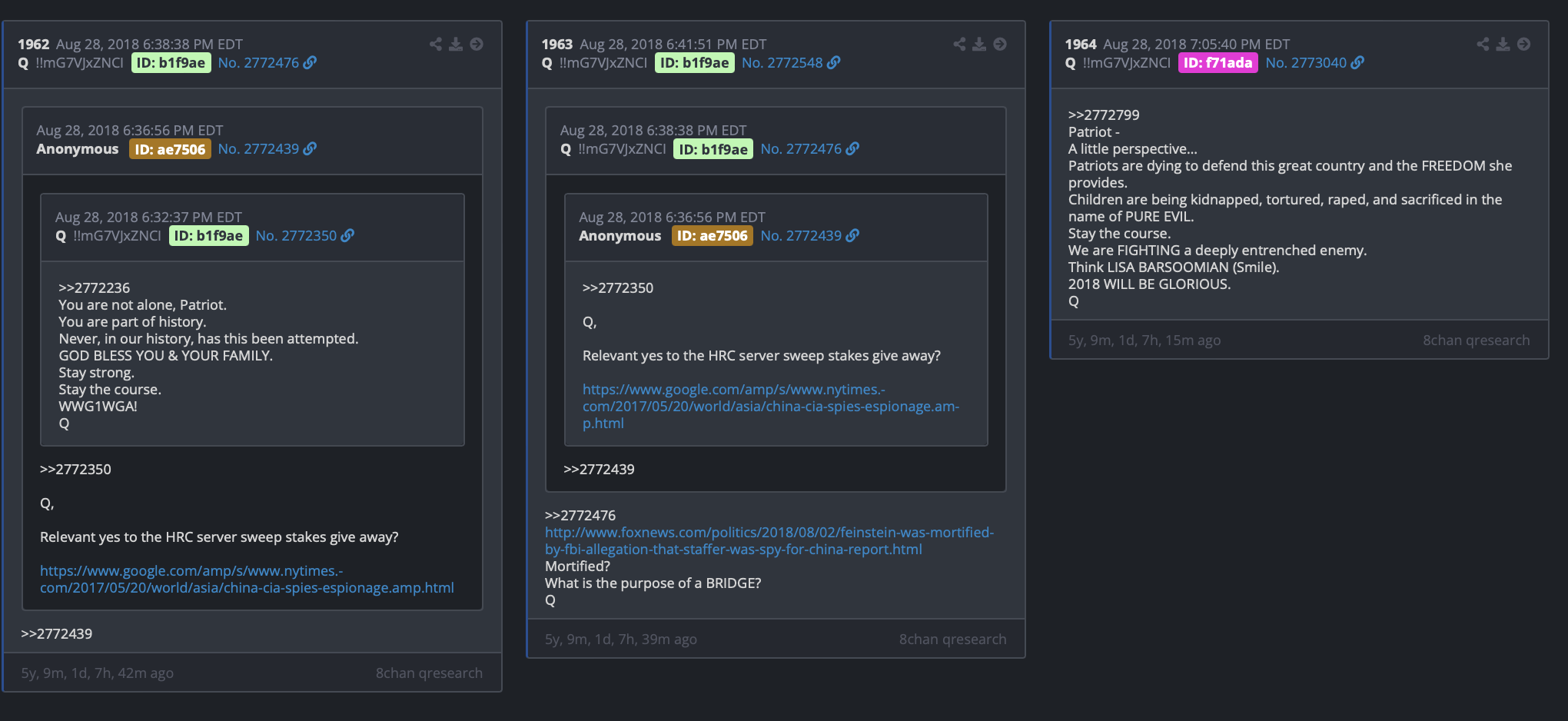Screen dimensions: 1568x721
Task: Click 'Aug 28, 2018 6:32:37 PM EDT' date
Action: tap(148, 217)
